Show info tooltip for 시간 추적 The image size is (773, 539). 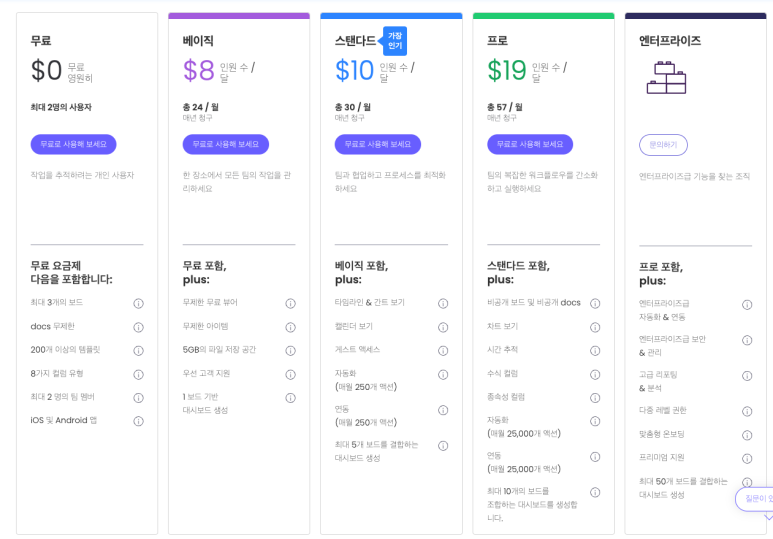594,350
